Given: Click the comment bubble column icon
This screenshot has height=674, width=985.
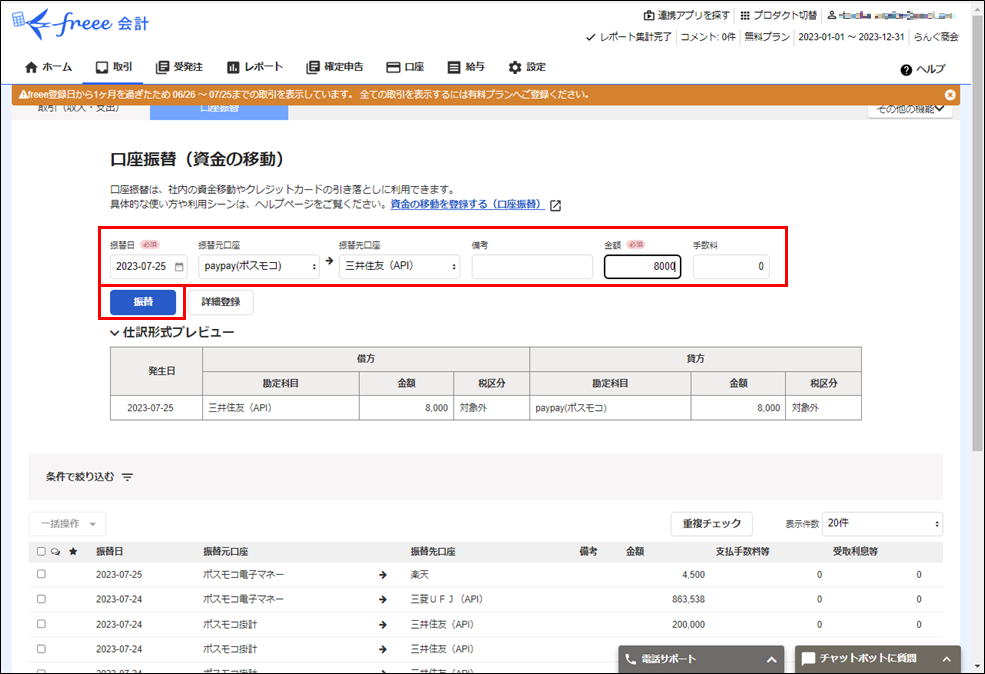Looking at the screenshot, I should 56,552.
